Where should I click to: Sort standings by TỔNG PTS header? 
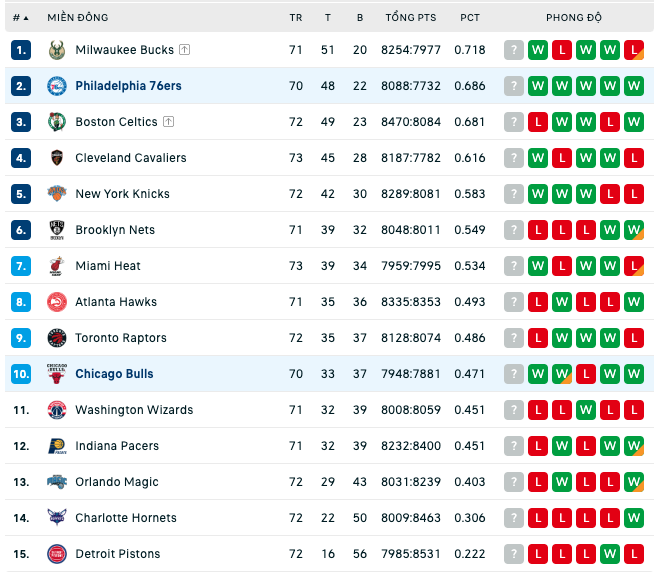pyautogui.click(x=411, y=18)
